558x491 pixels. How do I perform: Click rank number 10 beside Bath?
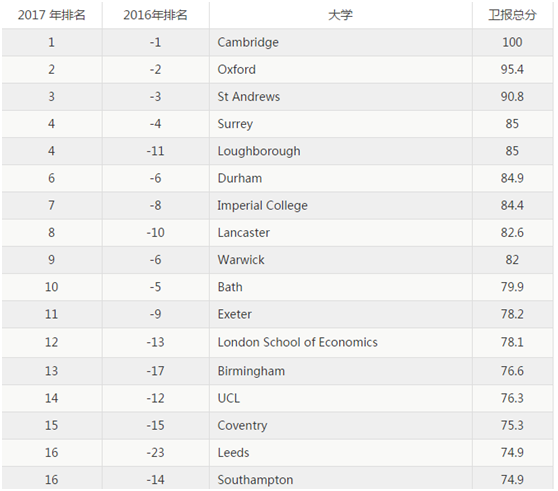pos(52,287)
